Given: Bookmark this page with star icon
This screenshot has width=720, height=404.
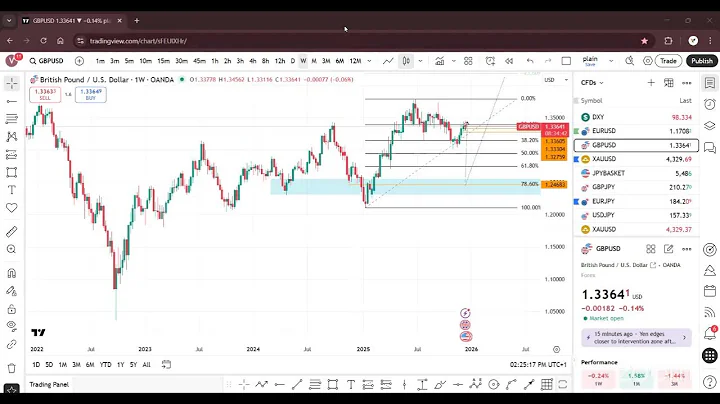Looking at the screenshot, I should [644, 41].
